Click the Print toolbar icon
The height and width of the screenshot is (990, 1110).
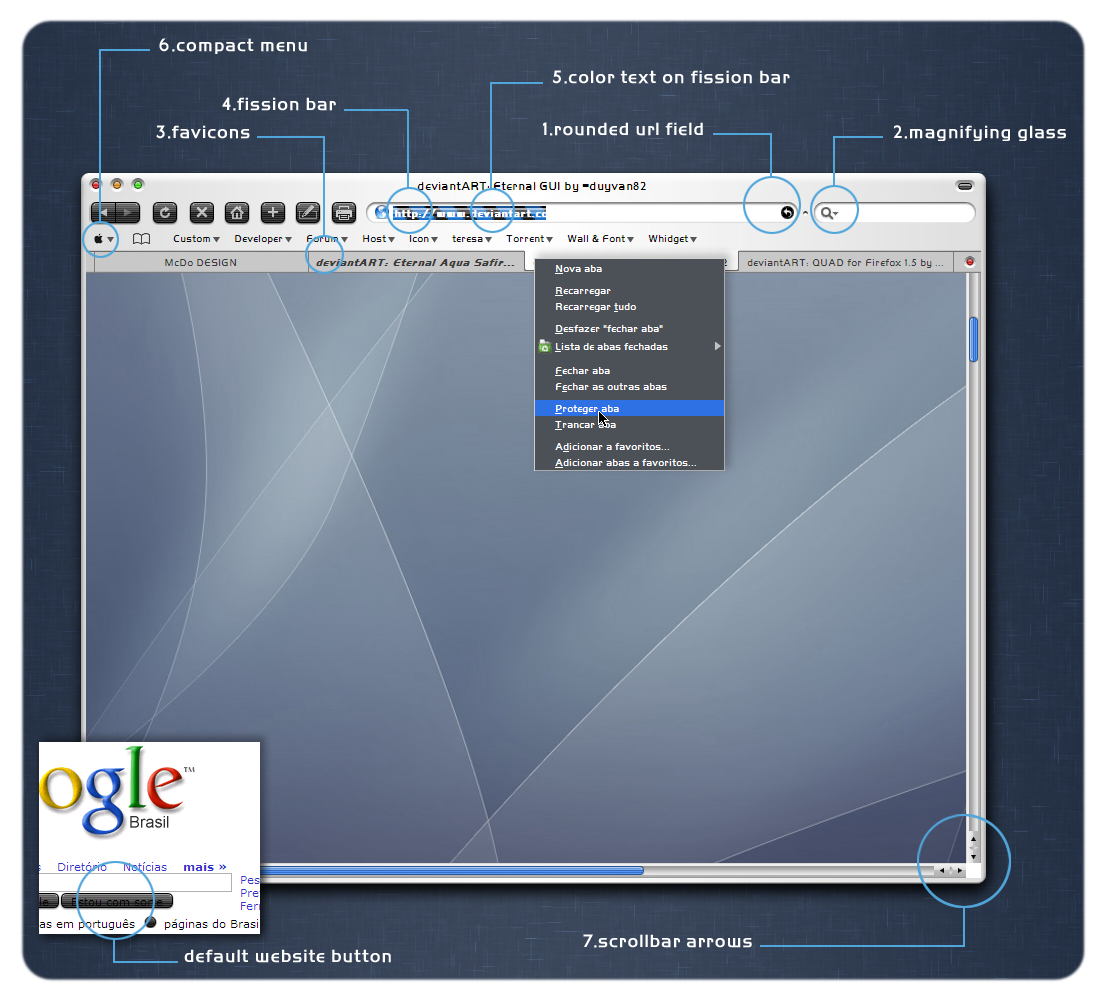click(x=344, y=212)
